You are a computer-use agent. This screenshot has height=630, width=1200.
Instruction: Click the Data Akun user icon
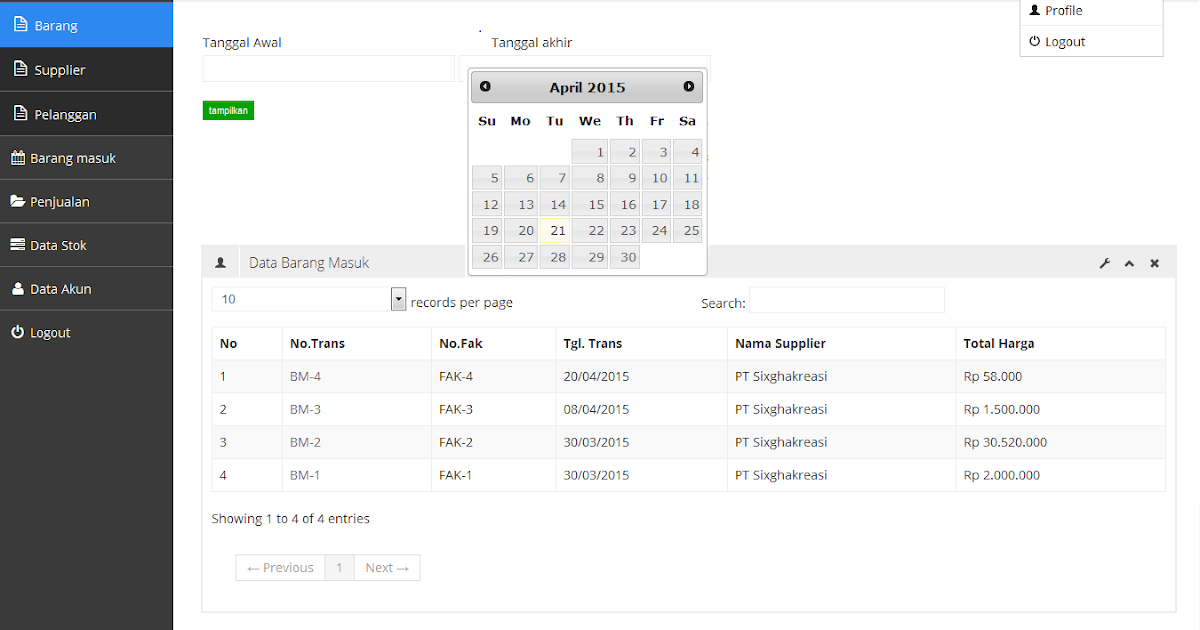point(21,288)
